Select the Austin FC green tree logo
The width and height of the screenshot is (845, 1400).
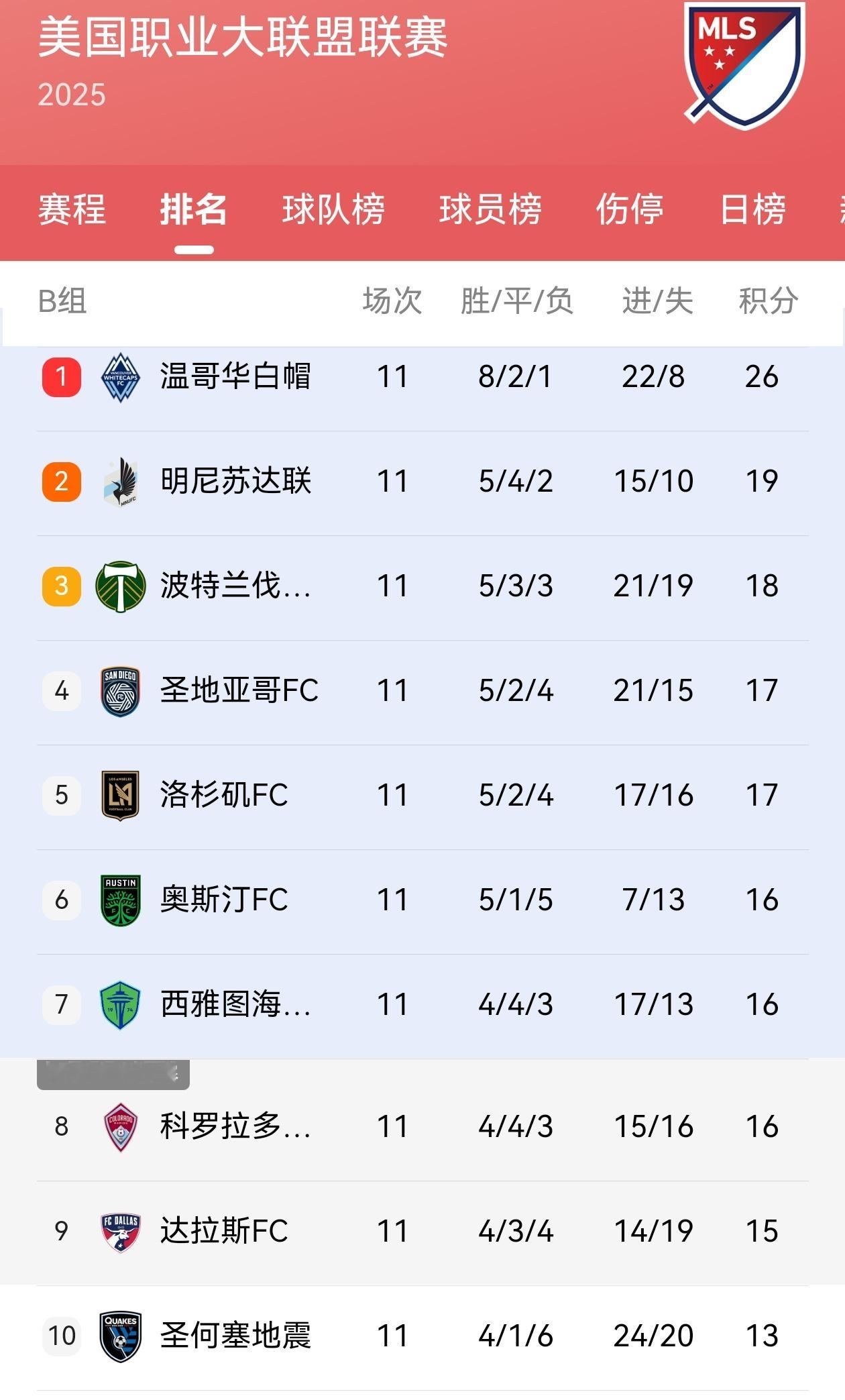point(121,900)
